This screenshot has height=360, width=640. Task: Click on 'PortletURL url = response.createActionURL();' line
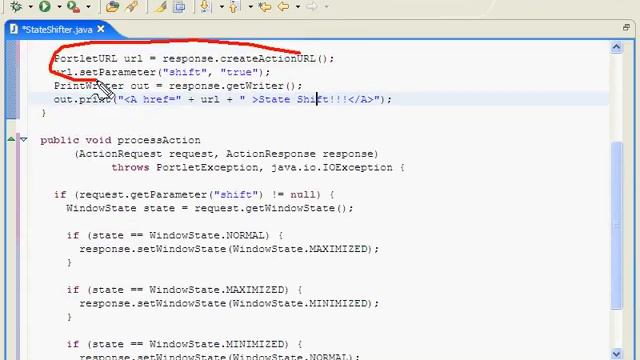tap(193, 59)
